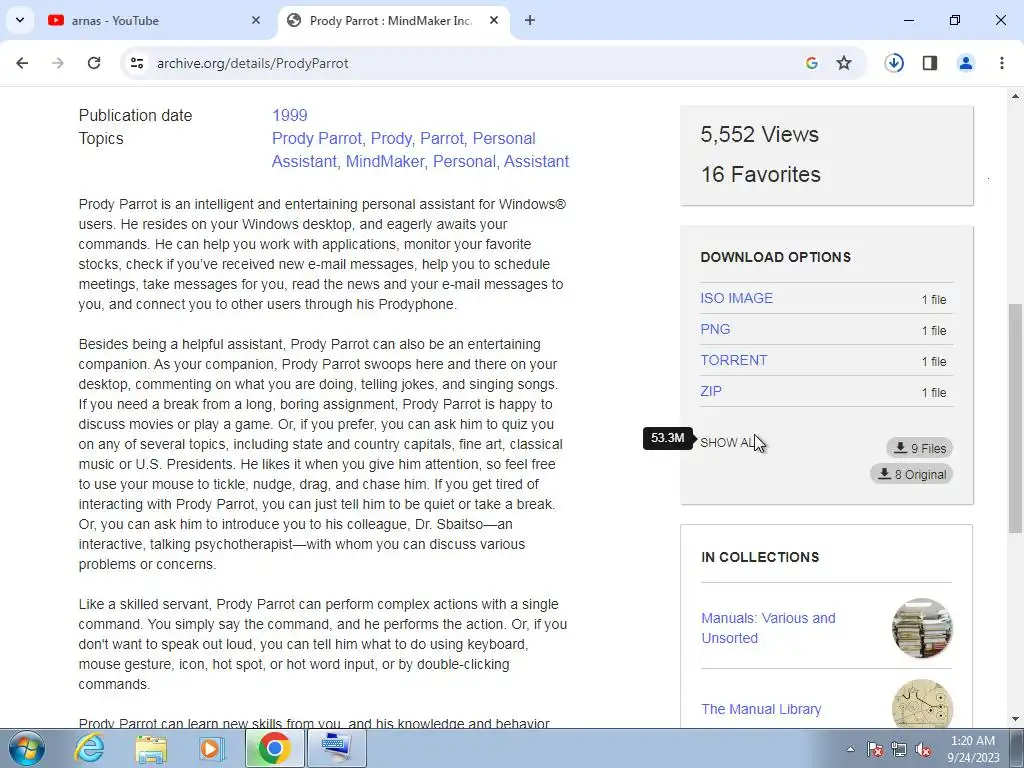This screenshot has height=768, width=1024.
Task: Open the Windows Start button
Action: [27, 748]
